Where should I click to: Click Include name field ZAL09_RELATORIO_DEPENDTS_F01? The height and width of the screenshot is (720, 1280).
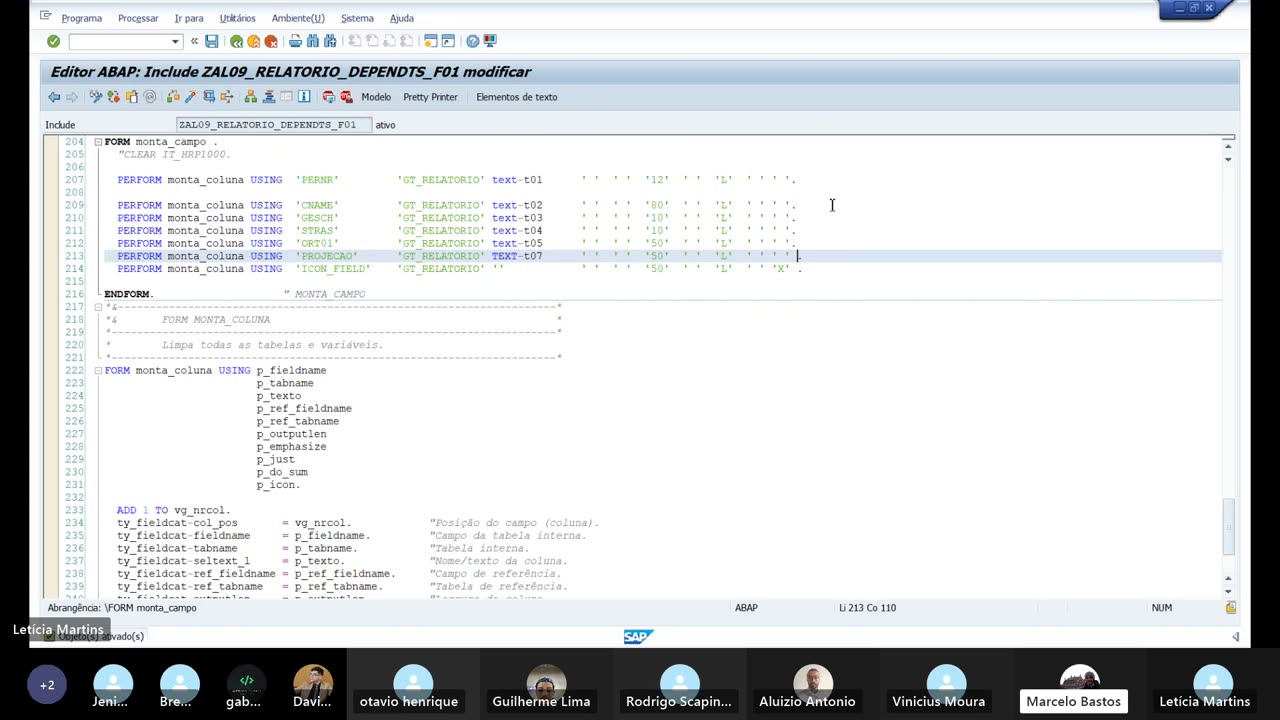click(x=274, y=125)
